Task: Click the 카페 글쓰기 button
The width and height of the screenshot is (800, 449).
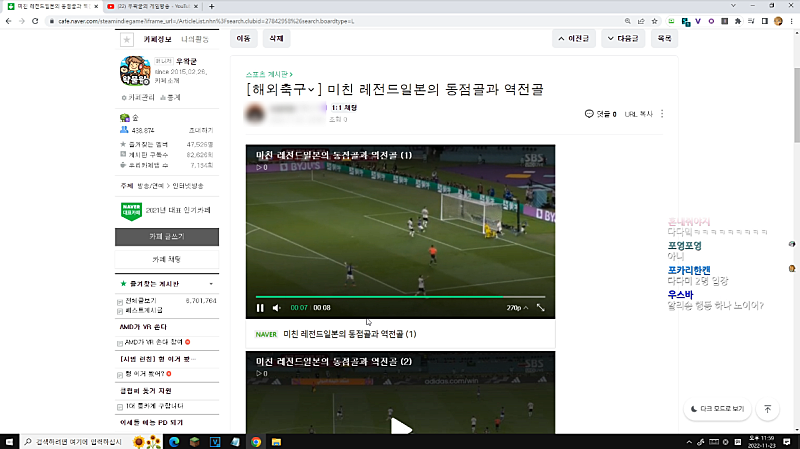Action: 167,237
